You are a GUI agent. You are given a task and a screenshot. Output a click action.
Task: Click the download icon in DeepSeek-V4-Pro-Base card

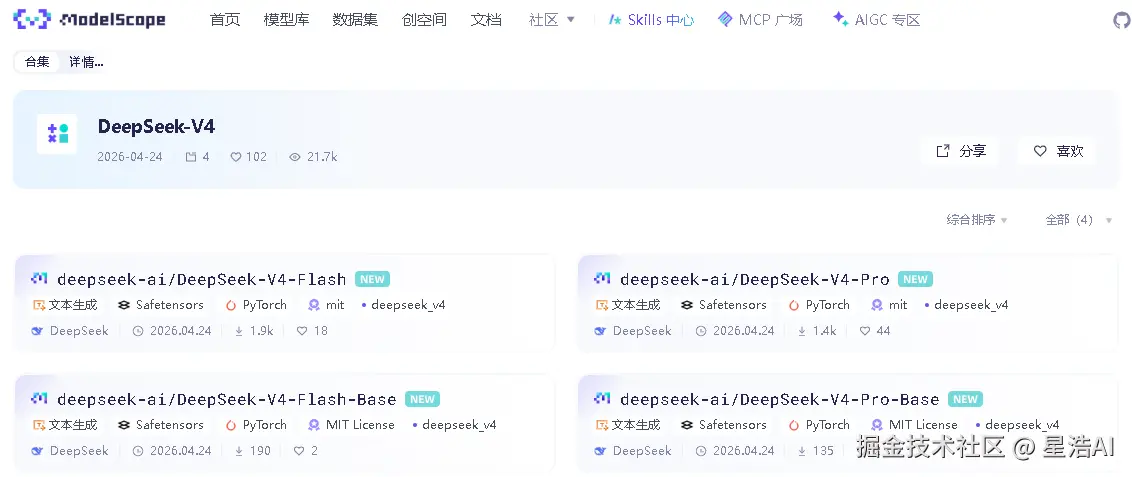coord(802,451)
